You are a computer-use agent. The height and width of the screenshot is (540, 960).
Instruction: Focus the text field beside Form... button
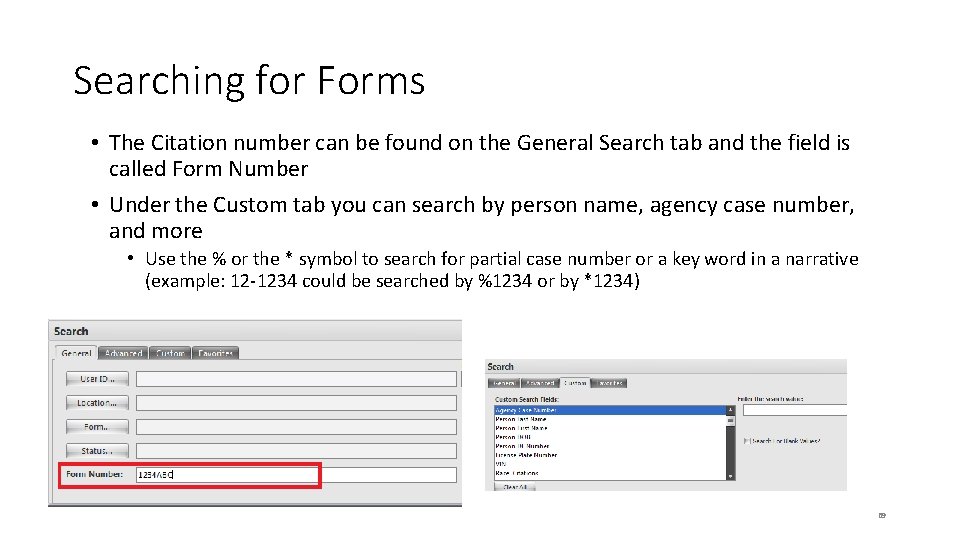296,427
